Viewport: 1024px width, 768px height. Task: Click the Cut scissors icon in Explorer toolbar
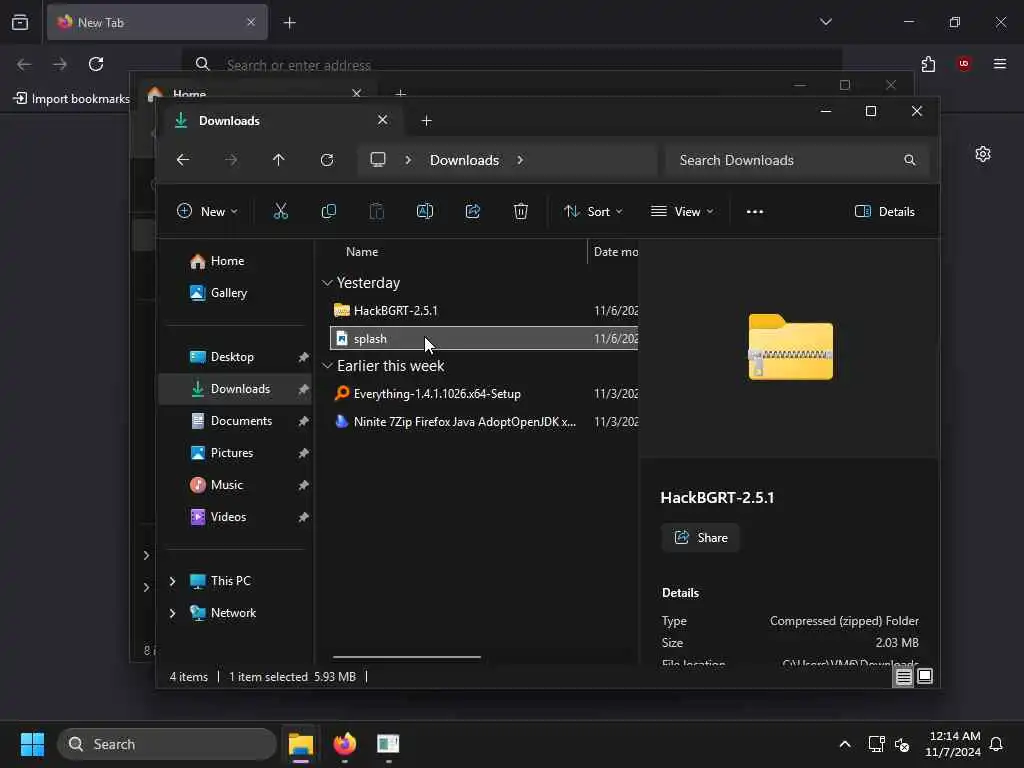coord(281,212)
